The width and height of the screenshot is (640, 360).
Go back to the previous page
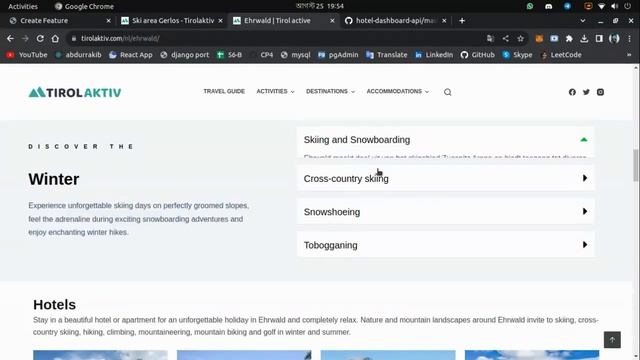[x=10, y=38]
